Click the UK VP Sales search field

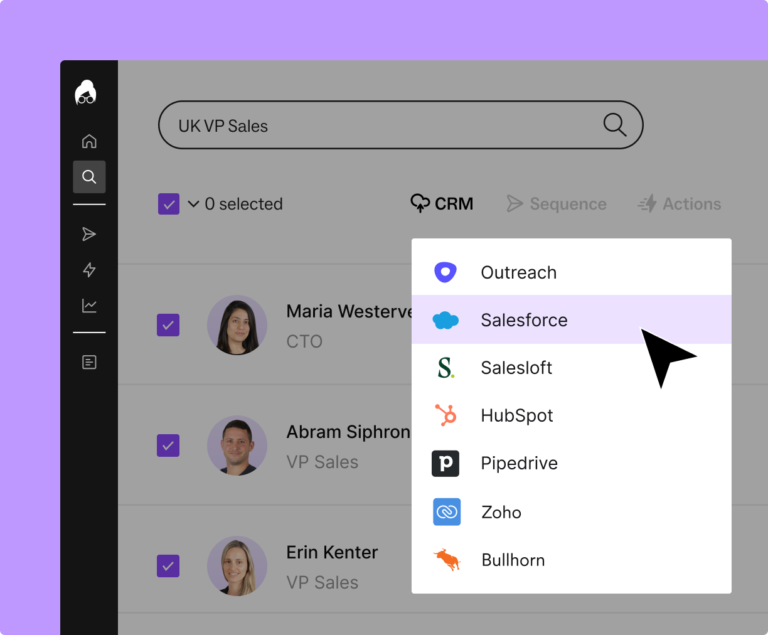380,126
